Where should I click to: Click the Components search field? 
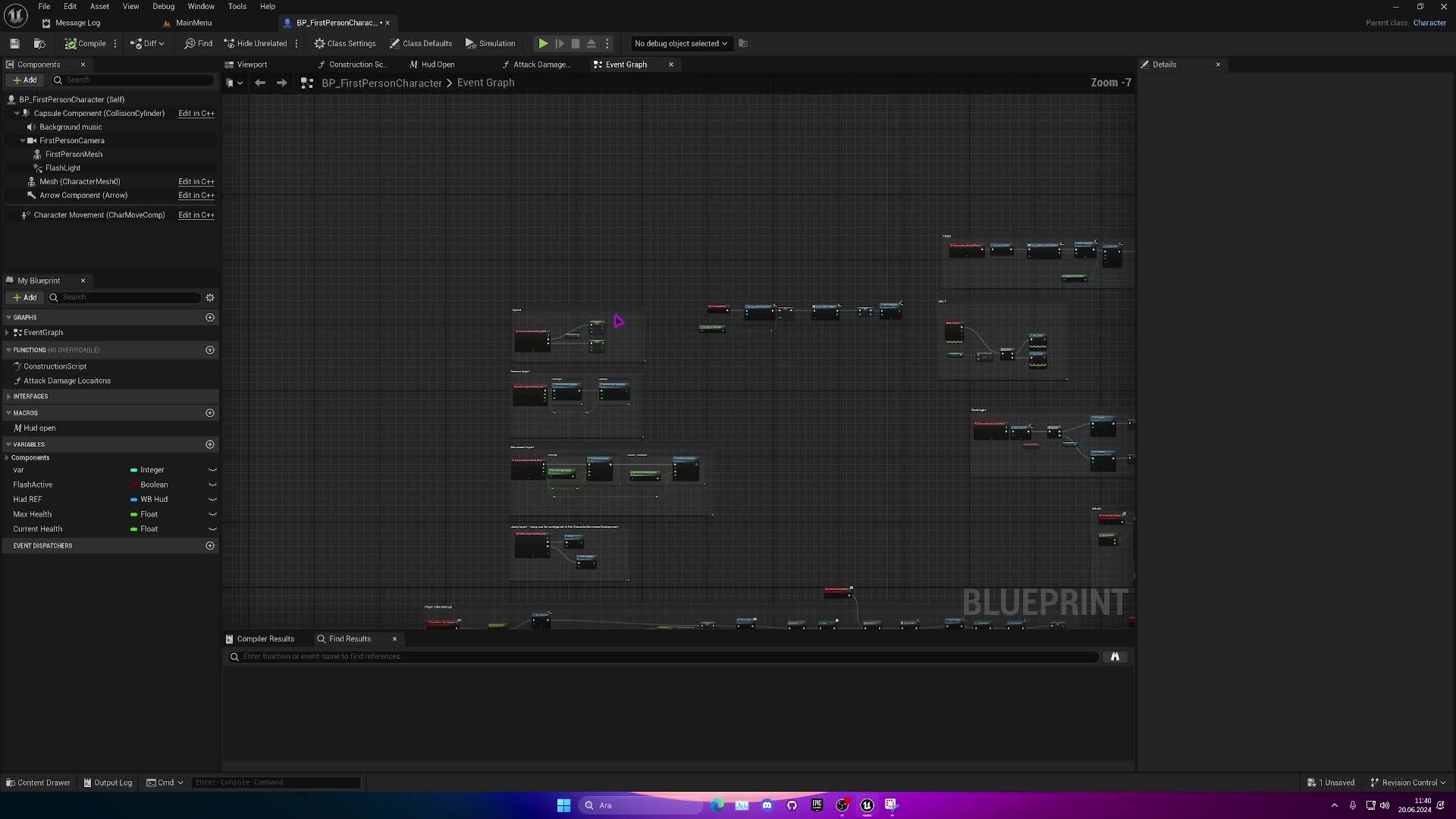tap(133, 80)
